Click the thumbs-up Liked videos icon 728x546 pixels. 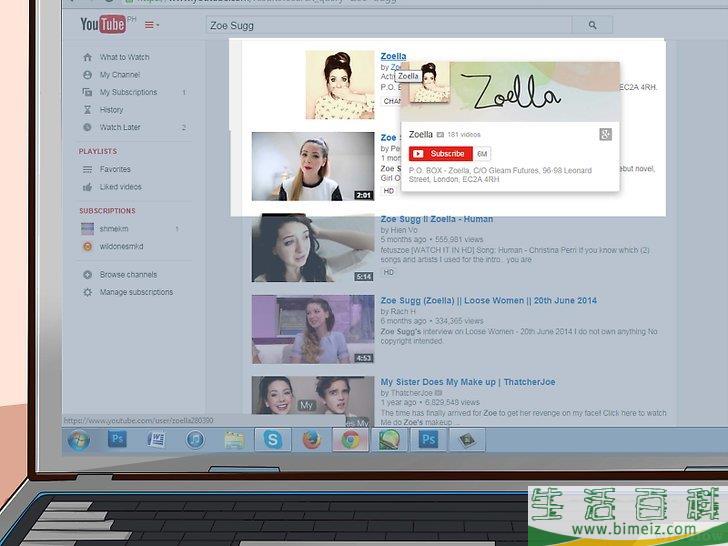[87, 187]
